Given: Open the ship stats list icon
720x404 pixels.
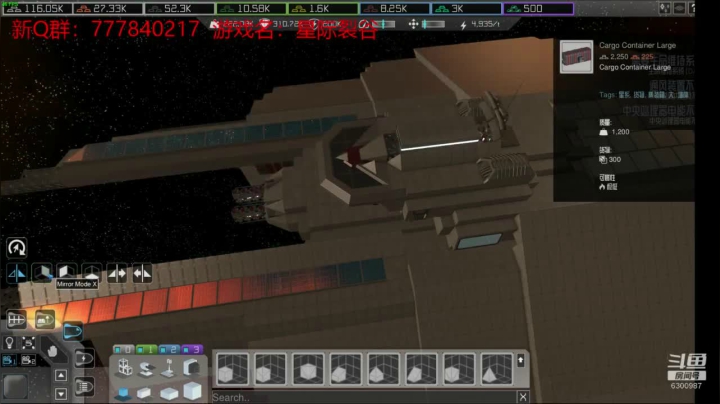Looking at the screenshot, I should (84, 386).
